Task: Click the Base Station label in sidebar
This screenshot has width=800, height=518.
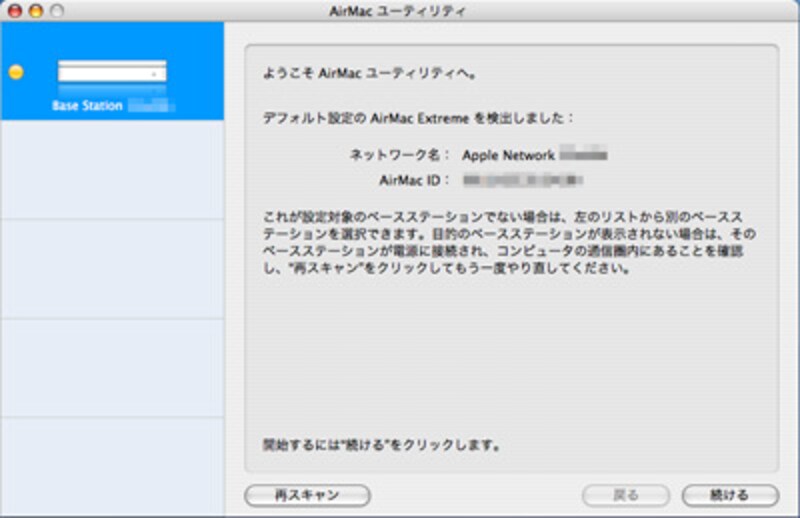Action: click(x=88, y=106)
